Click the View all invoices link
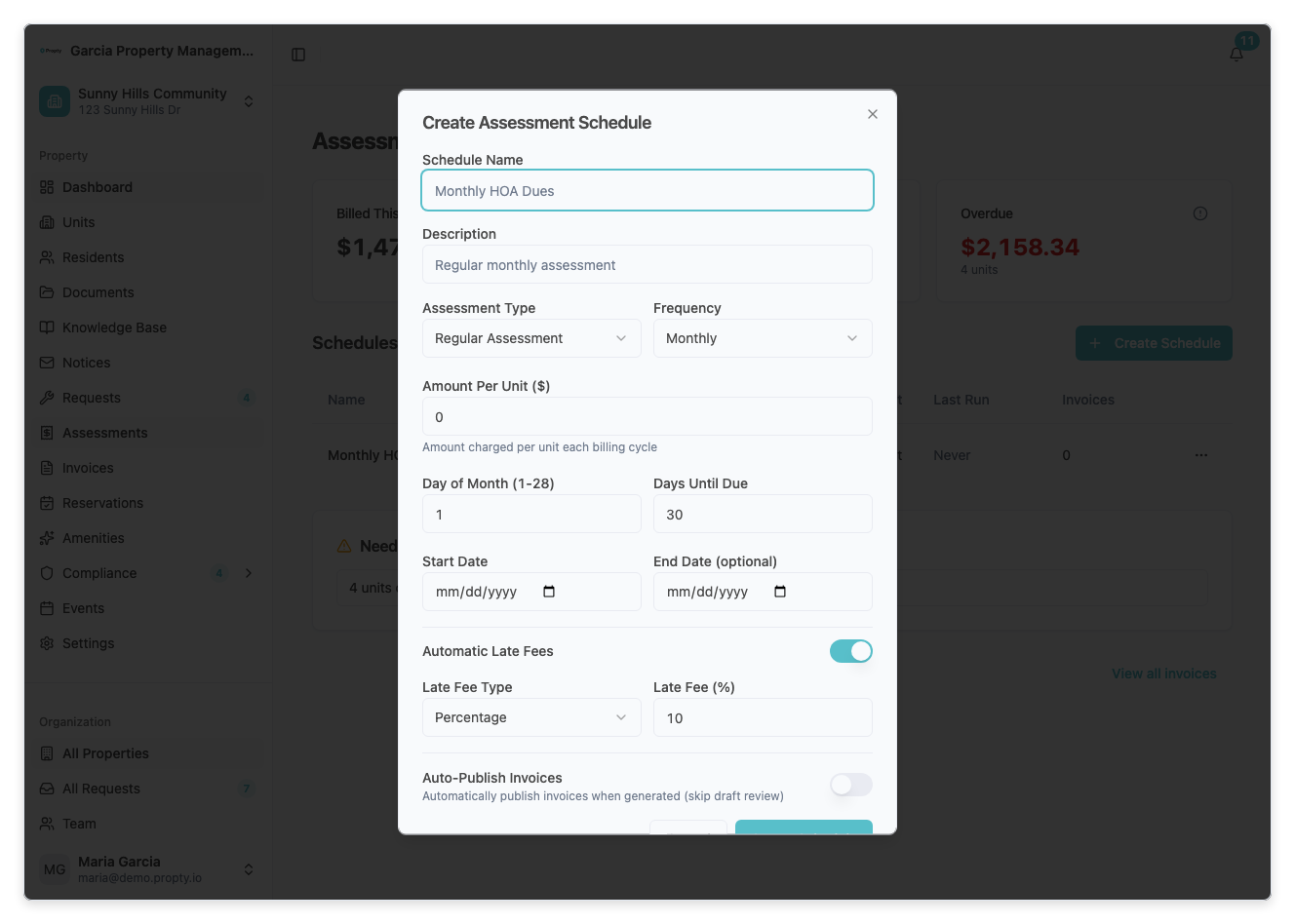Screen dimensions: 1295x924 click(1164, 674)
